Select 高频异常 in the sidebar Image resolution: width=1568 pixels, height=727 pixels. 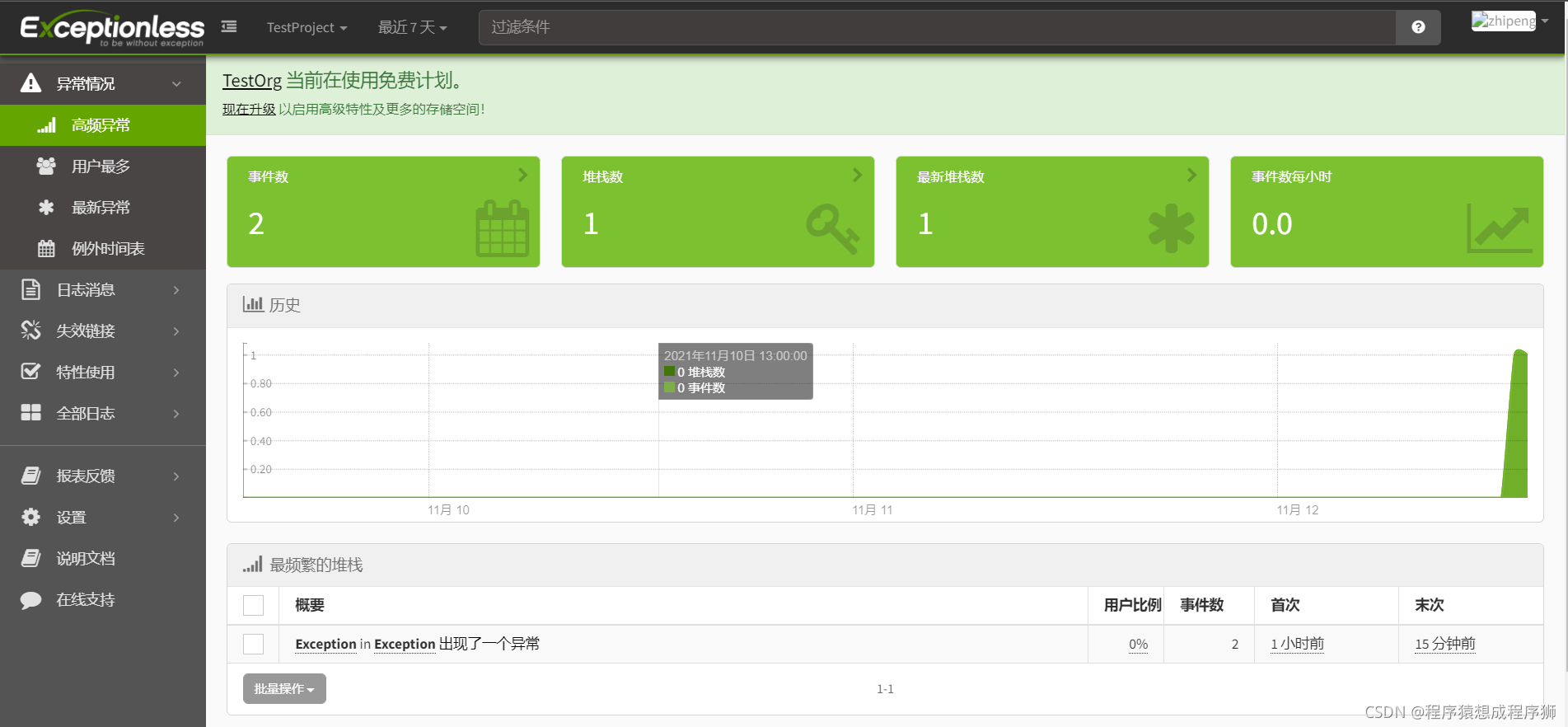point(103,125)
